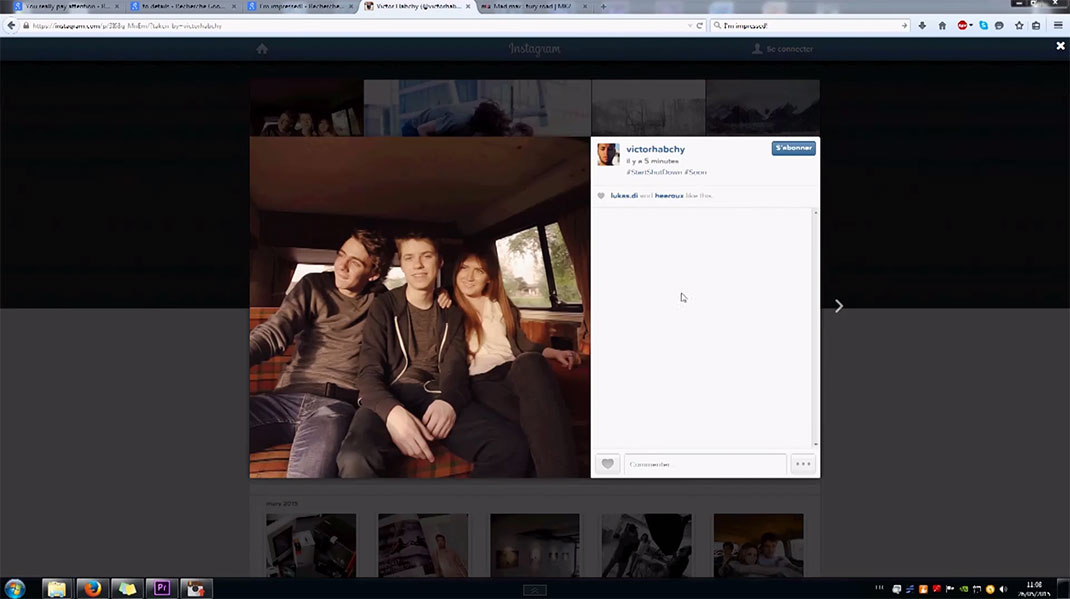Click the Firefox back arrow button
The width and height of the screenshot is (1070, 599).
(x=12, y=25)
